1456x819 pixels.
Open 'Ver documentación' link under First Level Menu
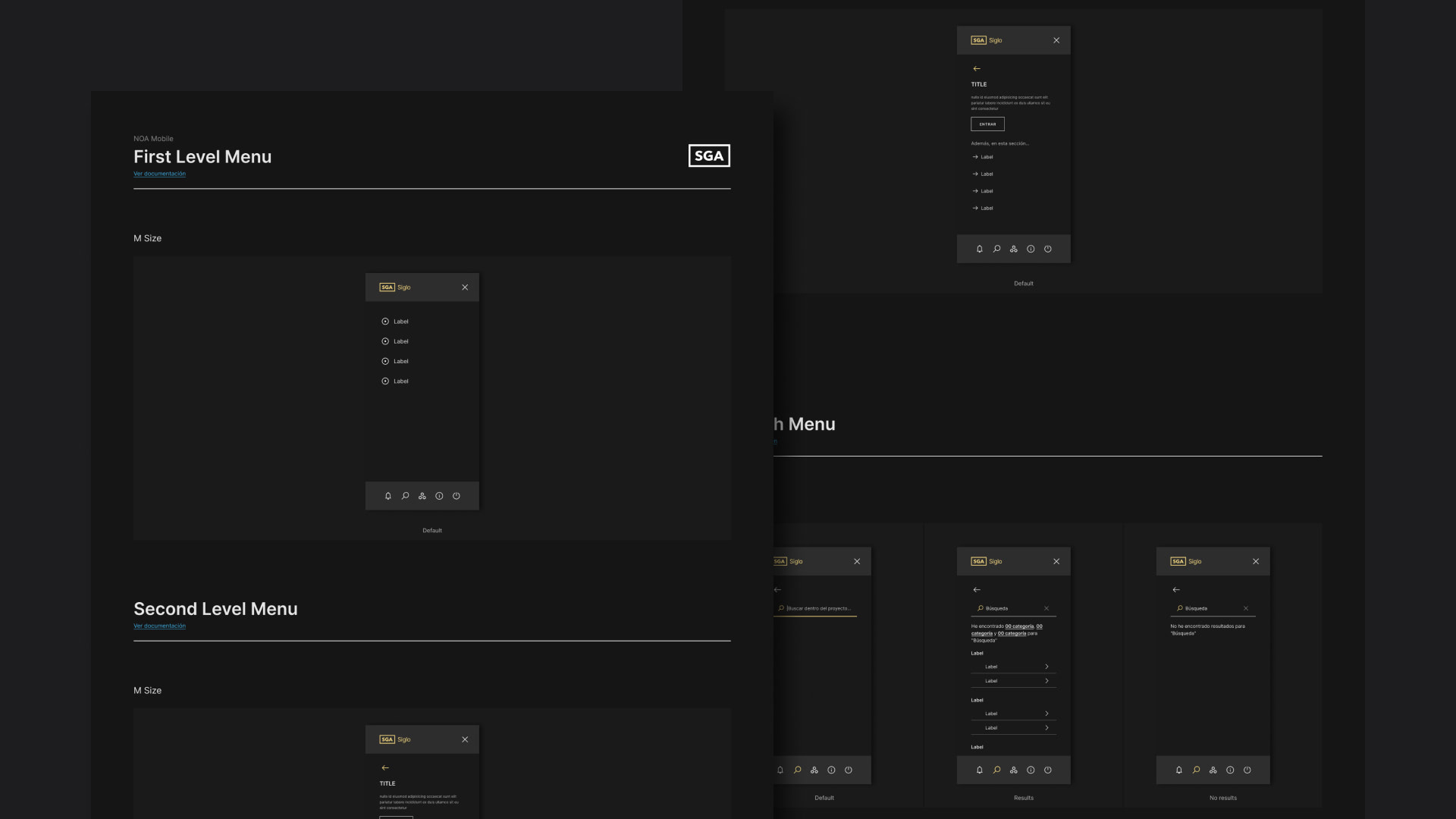tap(159, 174)
